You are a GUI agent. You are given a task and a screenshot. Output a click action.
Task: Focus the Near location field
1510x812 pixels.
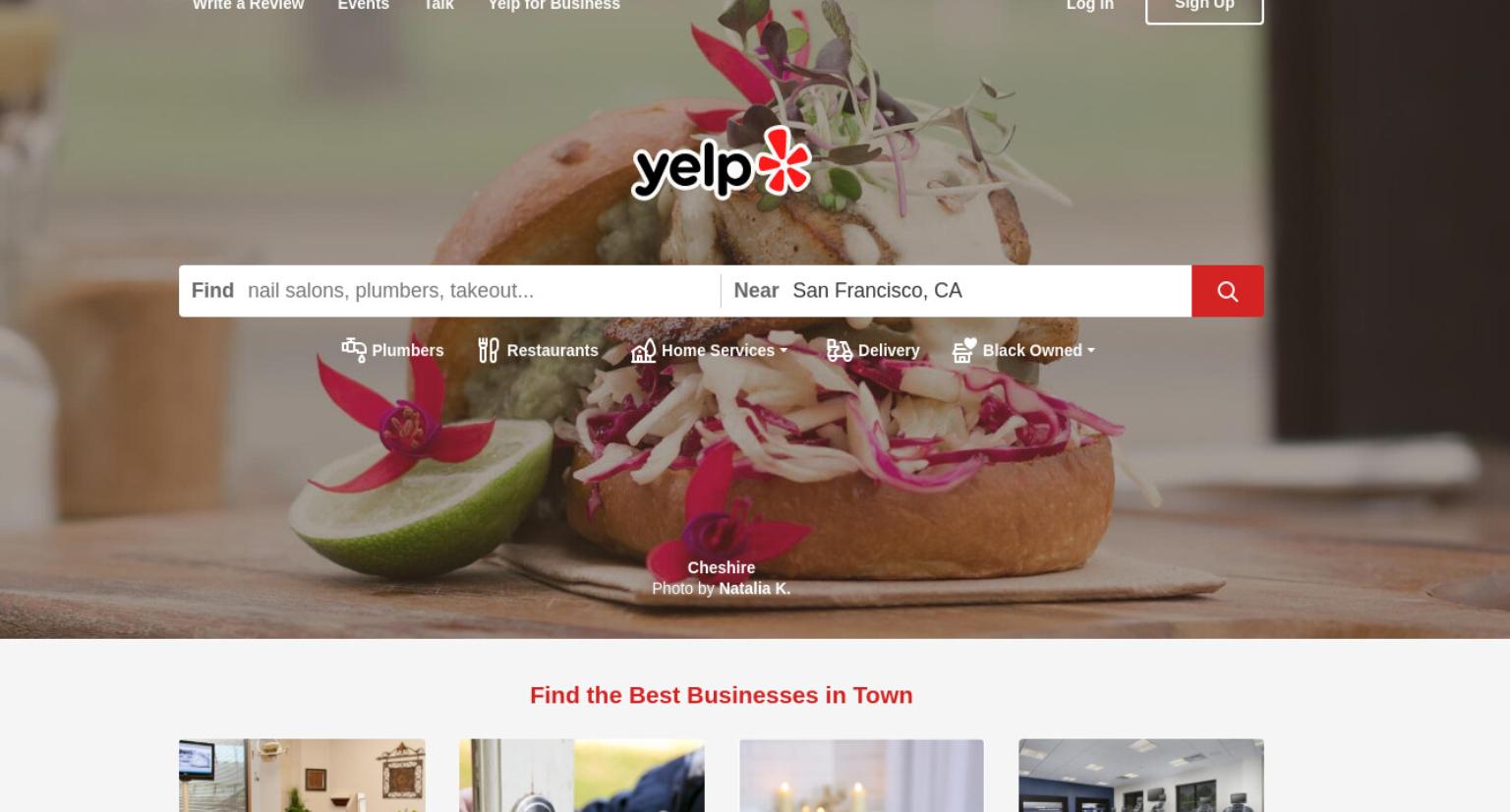988,291
